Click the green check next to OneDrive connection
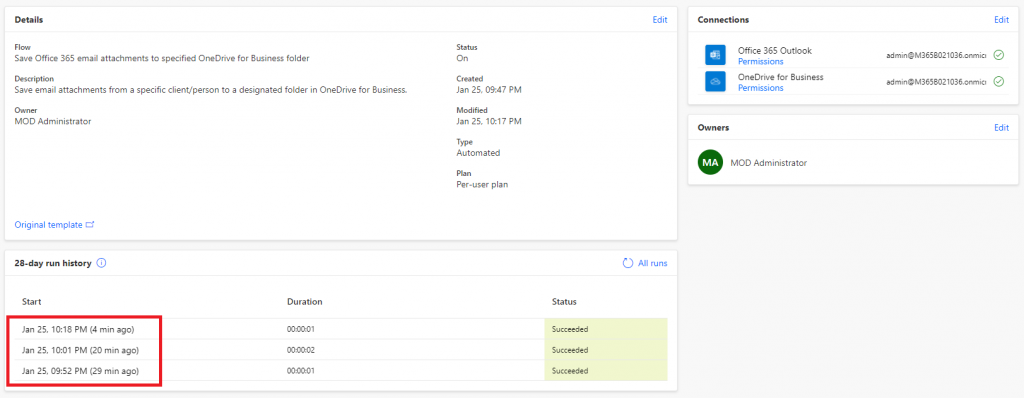This screenshot has height=398, width=1024. click(999, 82)
